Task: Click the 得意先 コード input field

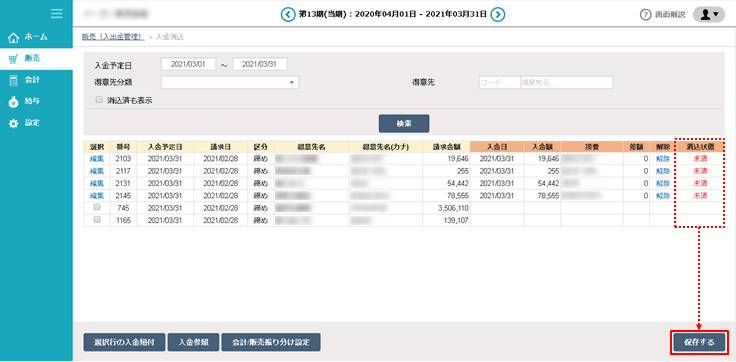Action: pyautogui.click(x=499, y=83)
